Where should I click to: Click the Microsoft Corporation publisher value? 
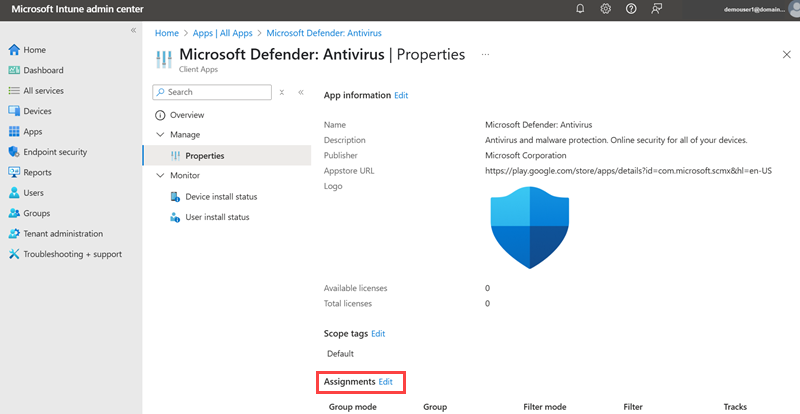click(x=526, y=156)
